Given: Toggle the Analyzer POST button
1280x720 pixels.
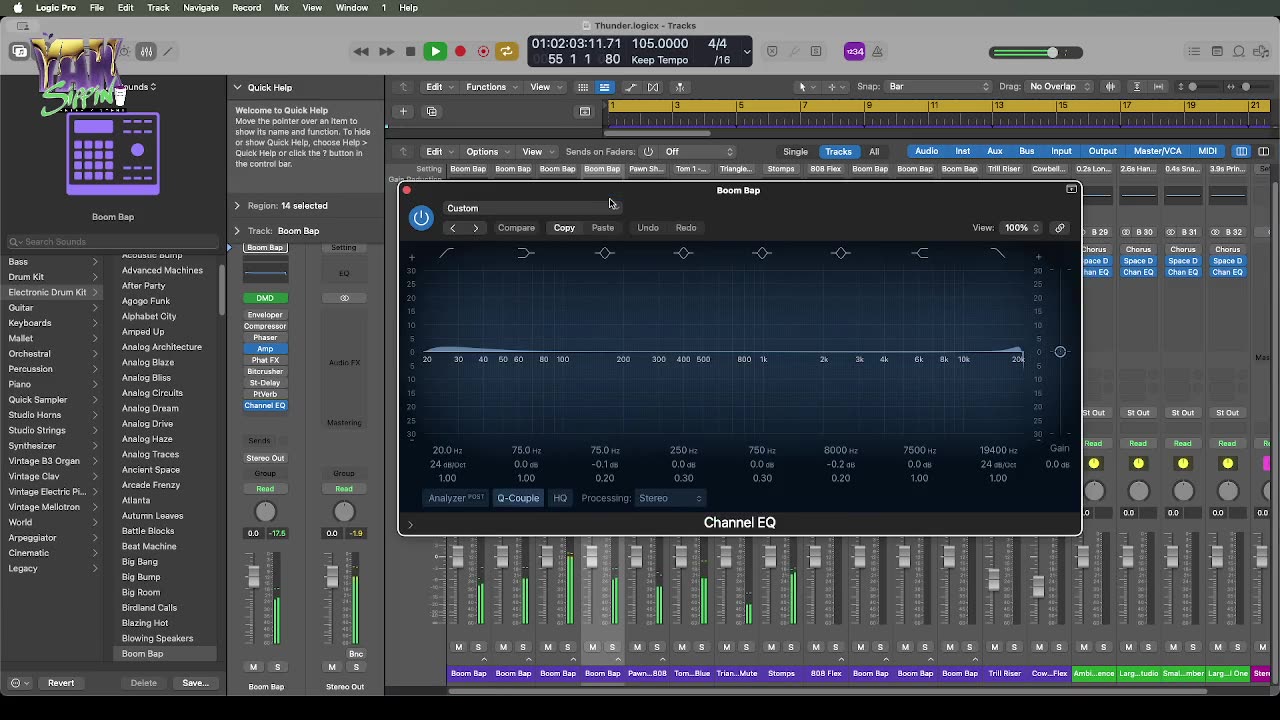Looking at the screenshot, I should (456, 498).
